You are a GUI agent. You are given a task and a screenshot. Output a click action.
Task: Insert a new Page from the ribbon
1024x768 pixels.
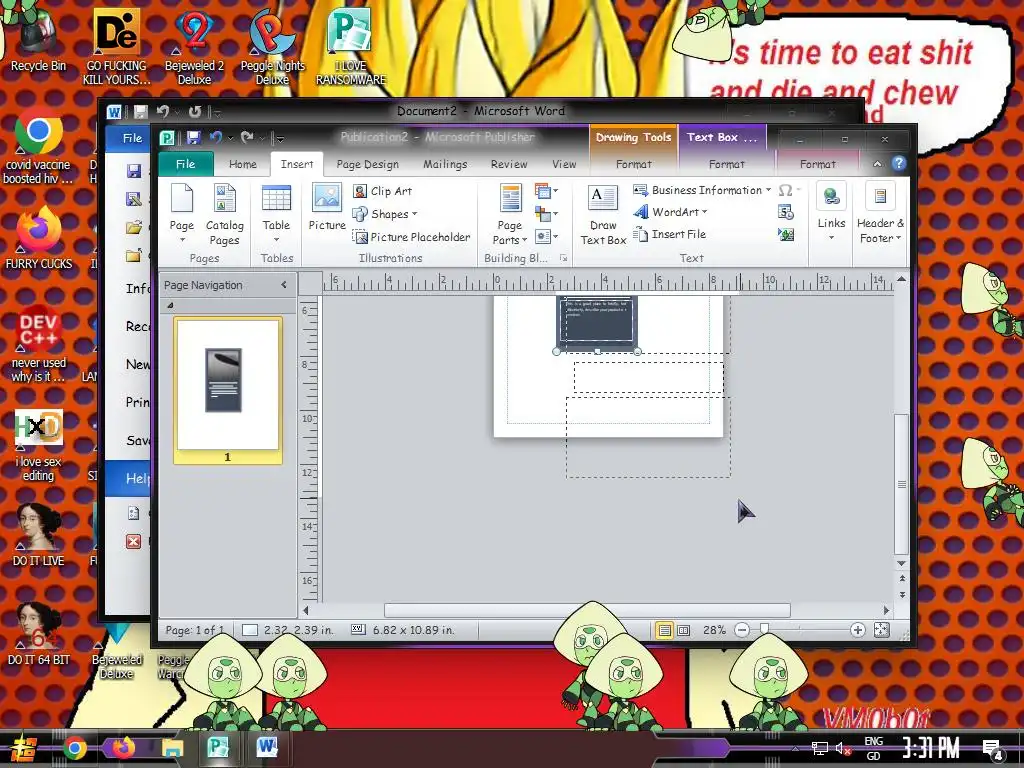click(182, 213)
